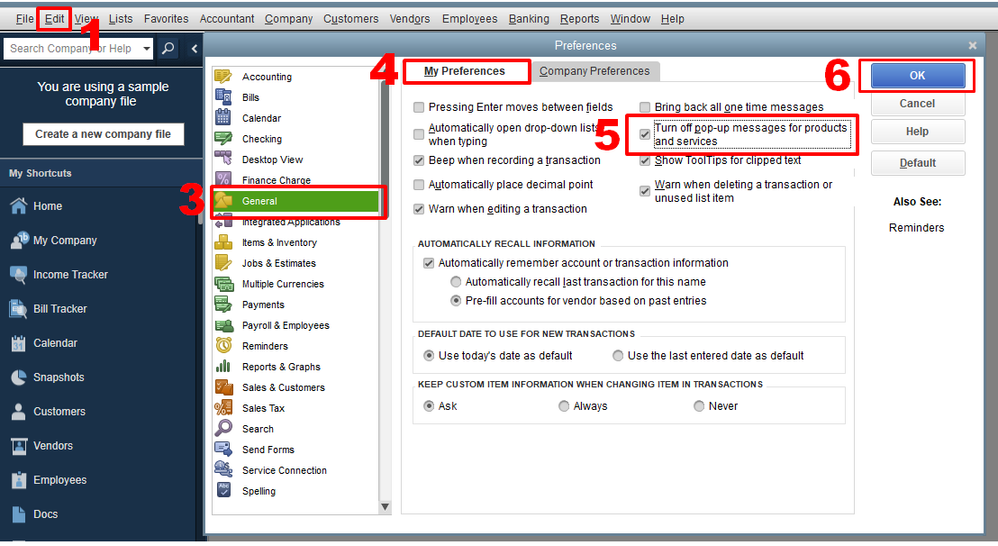Screen dimensions: 998x546
Task: Check Bring back all one time messages
Action: 645,107
